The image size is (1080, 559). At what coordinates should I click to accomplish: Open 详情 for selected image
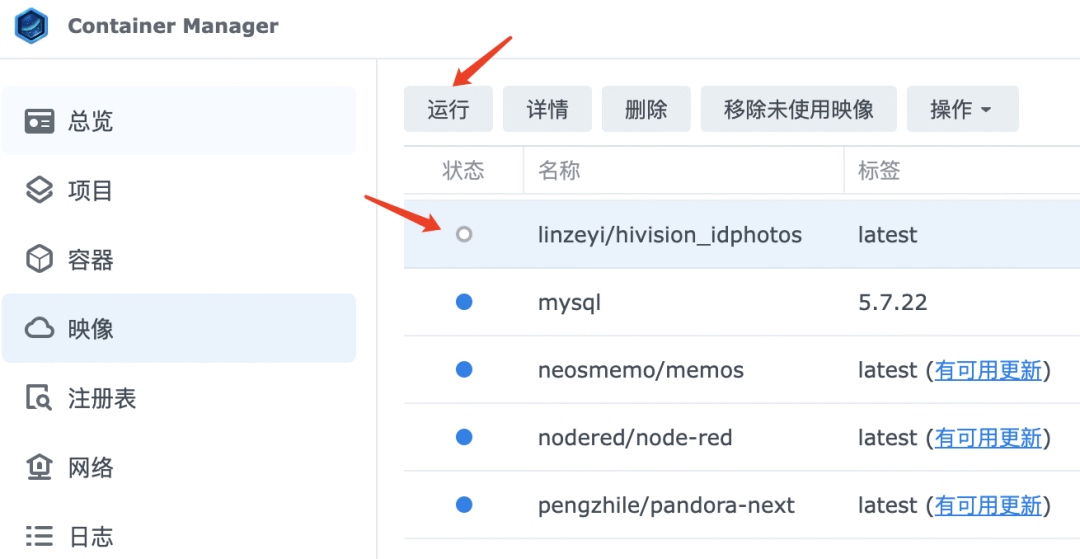point(548,109)
